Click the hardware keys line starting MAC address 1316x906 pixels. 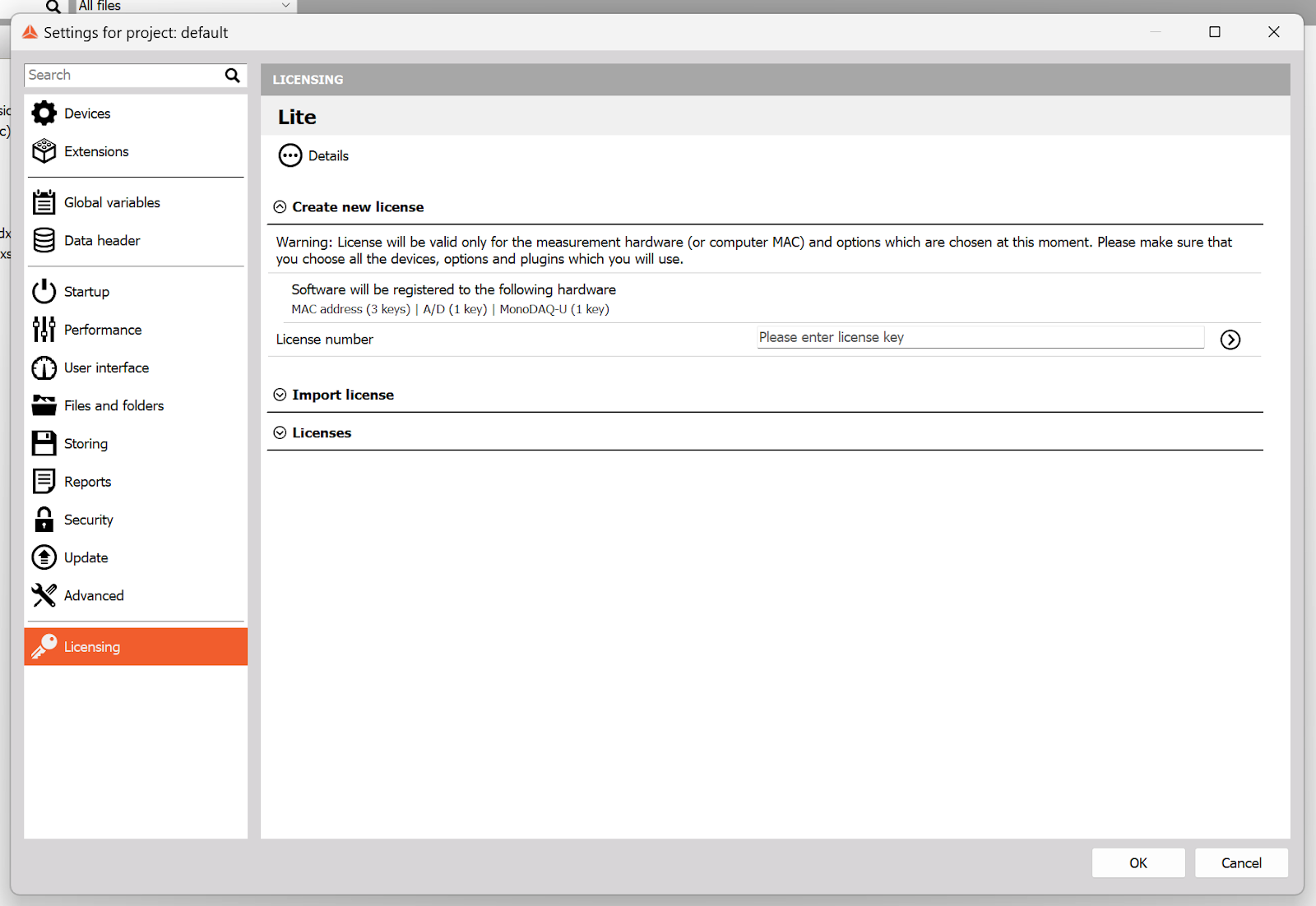(x=450, y=309)
